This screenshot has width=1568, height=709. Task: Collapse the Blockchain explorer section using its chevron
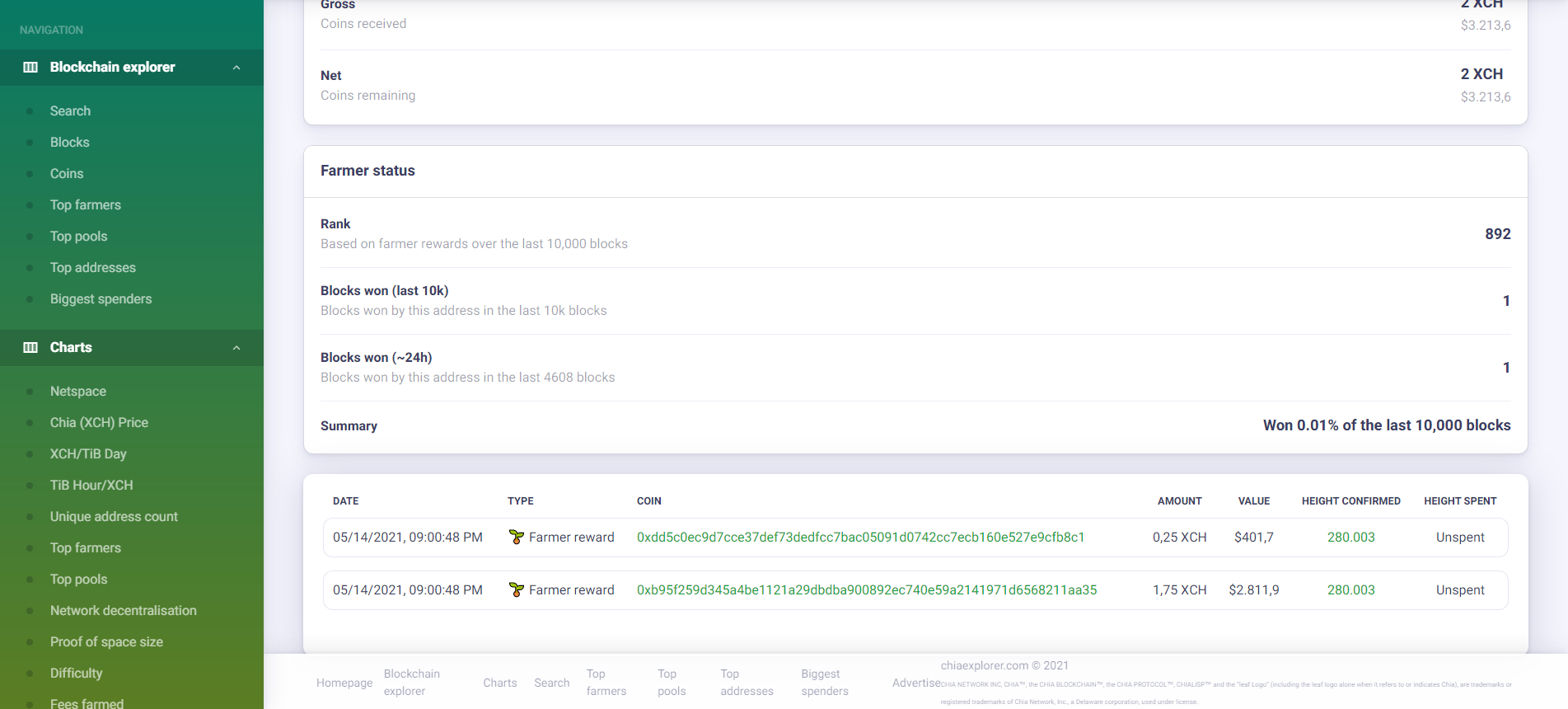(x=236, y=68)
